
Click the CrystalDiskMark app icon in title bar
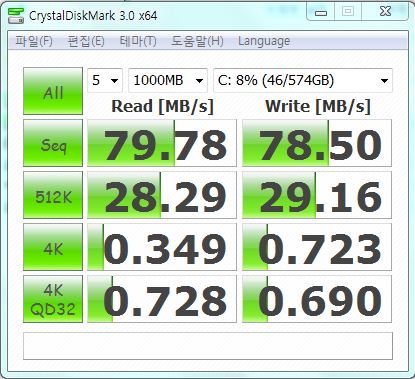(x=16, y=16)
